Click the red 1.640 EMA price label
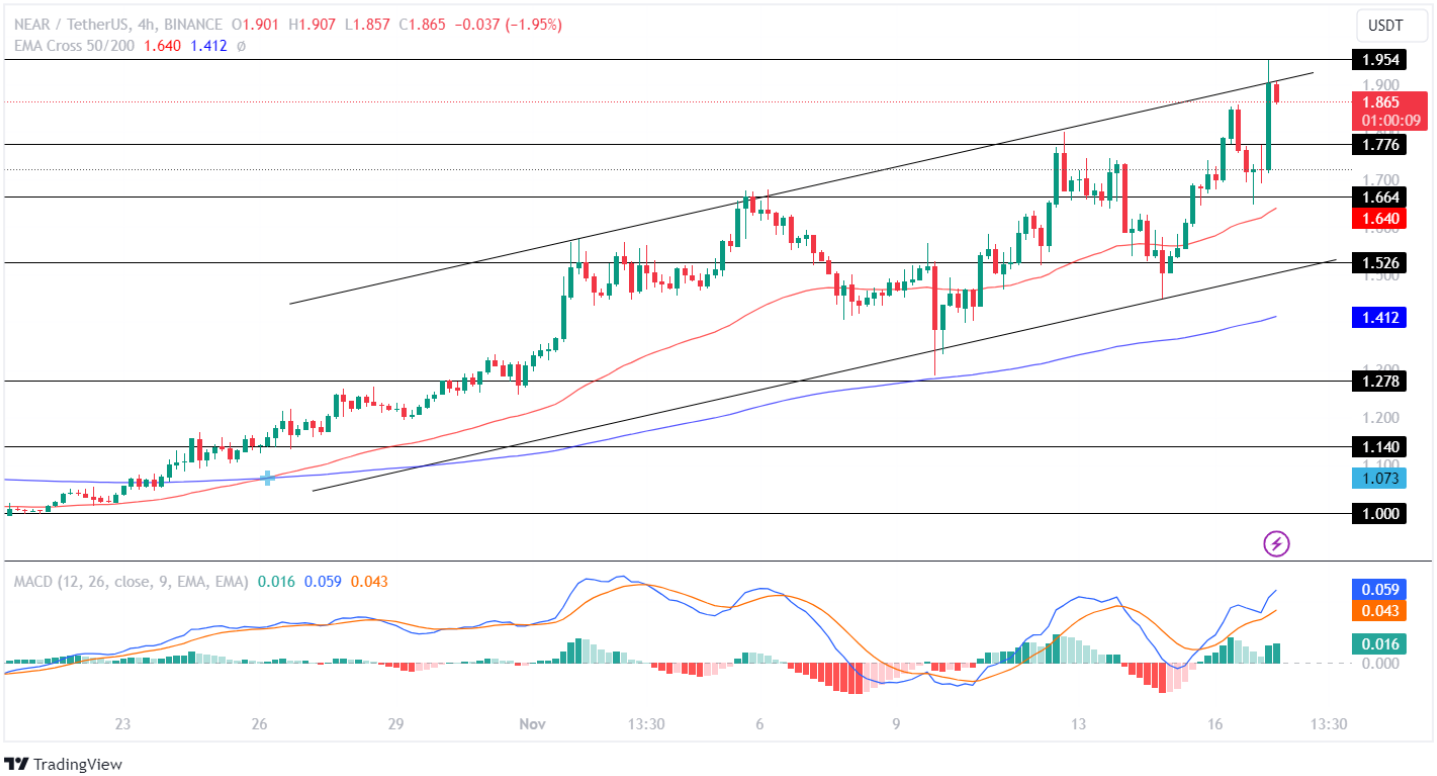The height and width of the screenshot is (776, 1437). click(1378, 218)
